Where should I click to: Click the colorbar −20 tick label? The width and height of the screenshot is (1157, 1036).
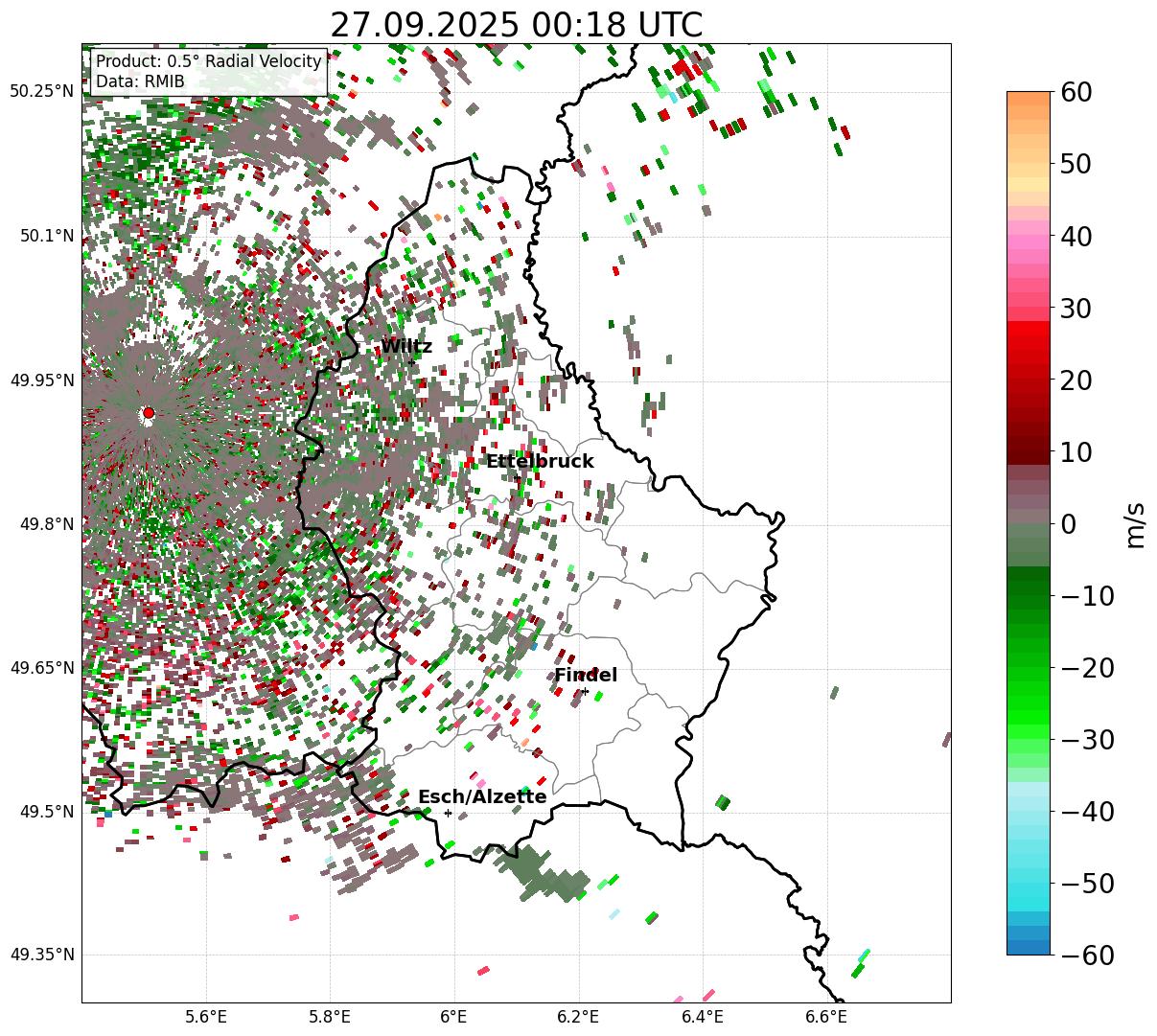pos(1087,667)
